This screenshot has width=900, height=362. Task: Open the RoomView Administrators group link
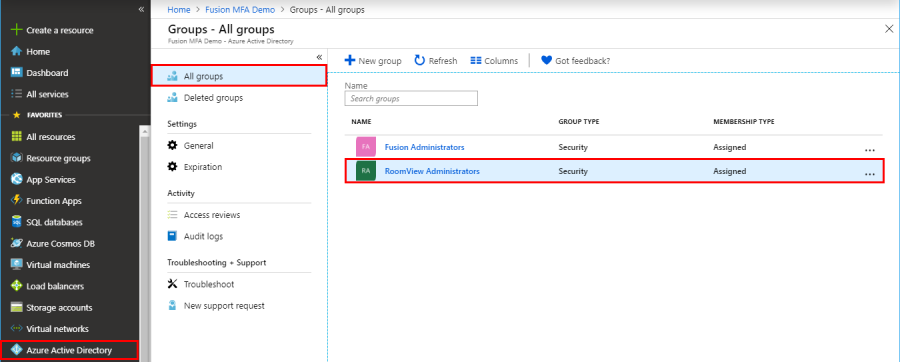432,171
